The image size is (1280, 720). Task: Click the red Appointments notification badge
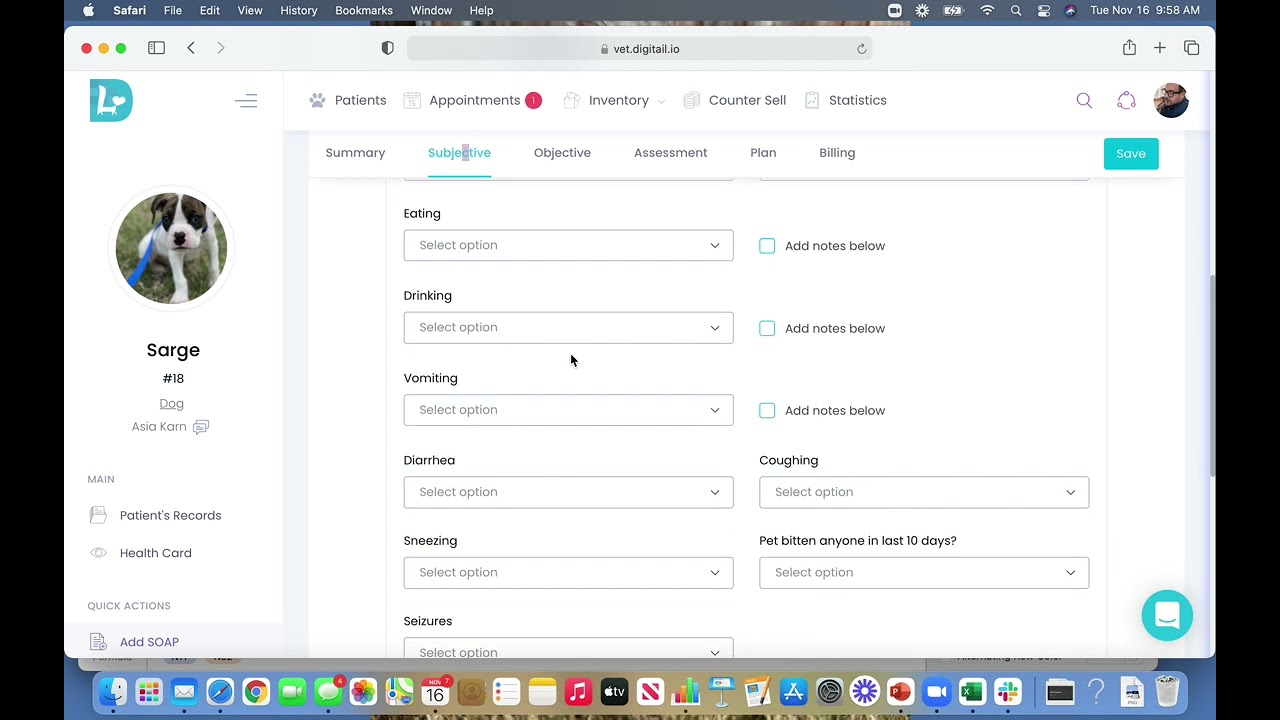(533, 100)
